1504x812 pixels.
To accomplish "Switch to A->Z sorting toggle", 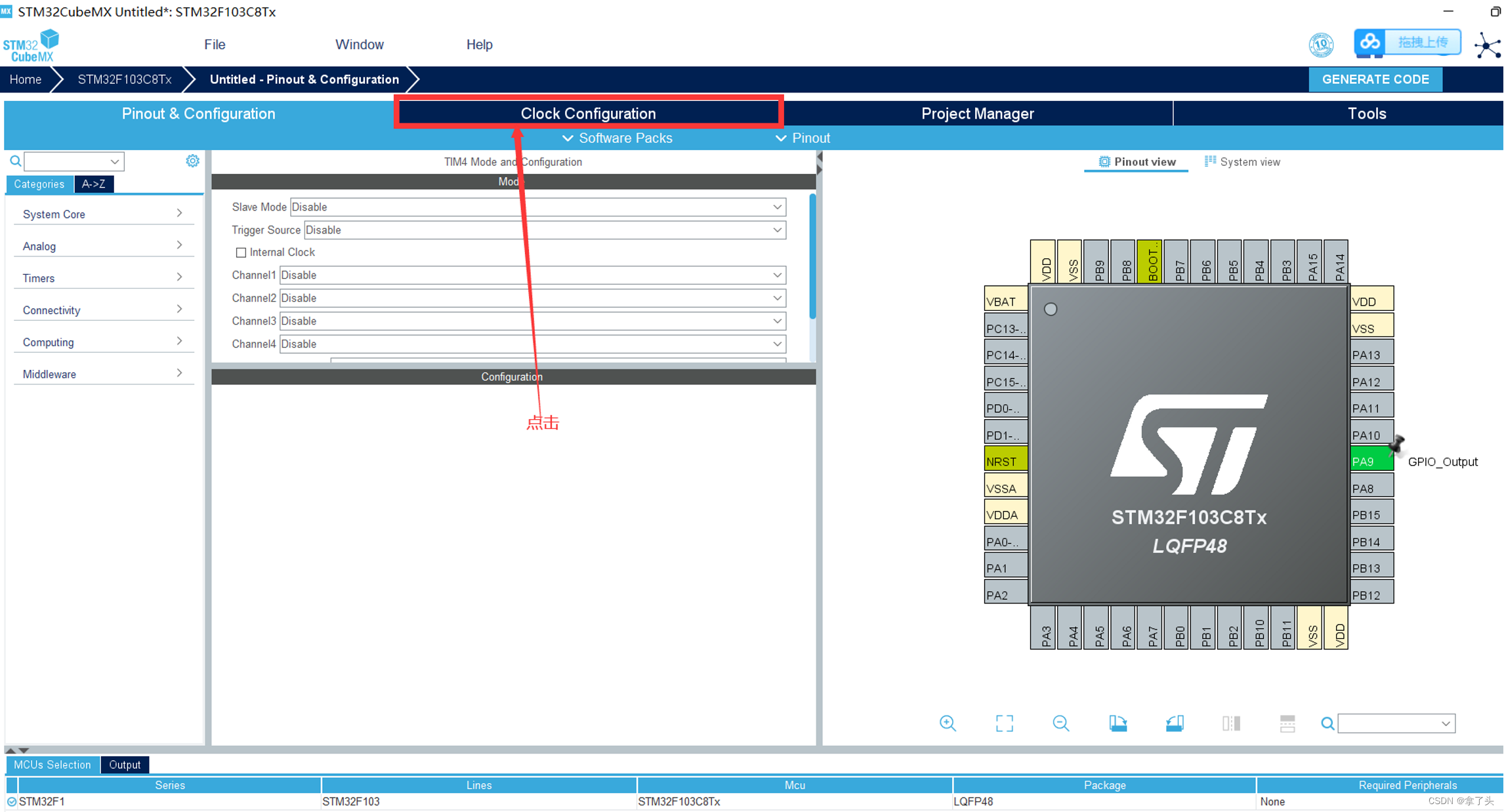I will tap(93, 184).
